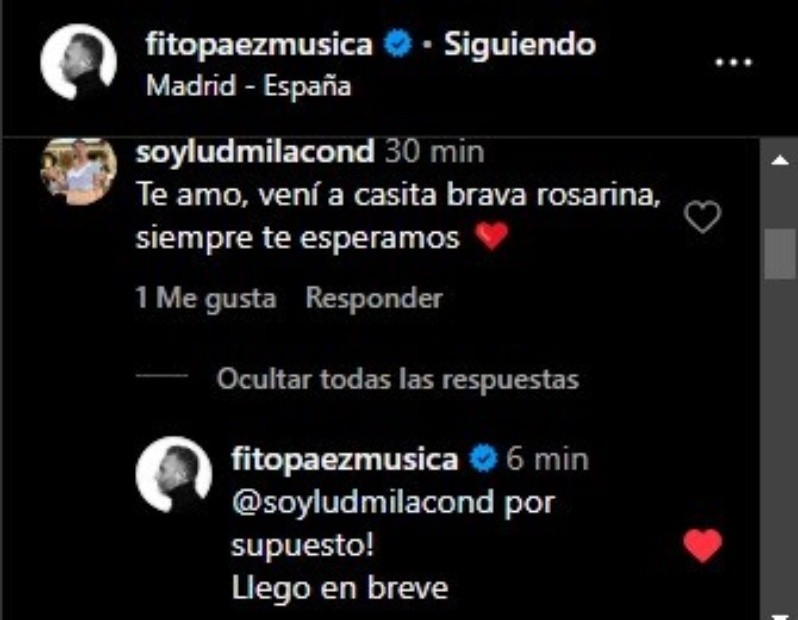Click fitopaezmusica profile picture in the header
Screen dimensions: 798x620
(x=78, y=61)
